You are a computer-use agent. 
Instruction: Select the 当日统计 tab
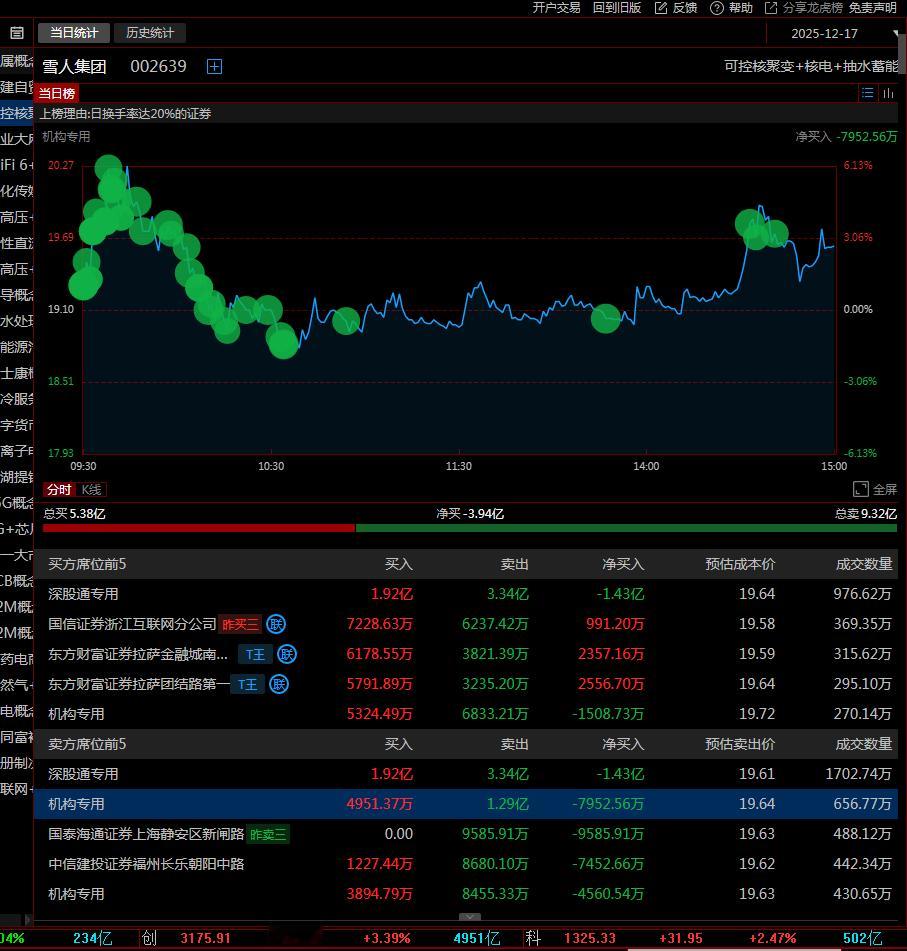(x=74, y=33)
